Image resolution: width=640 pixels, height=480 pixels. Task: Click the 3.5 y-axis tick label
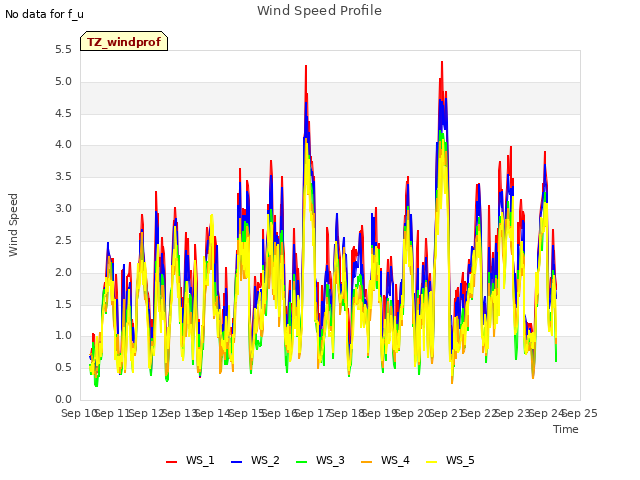tap(63, 176)
